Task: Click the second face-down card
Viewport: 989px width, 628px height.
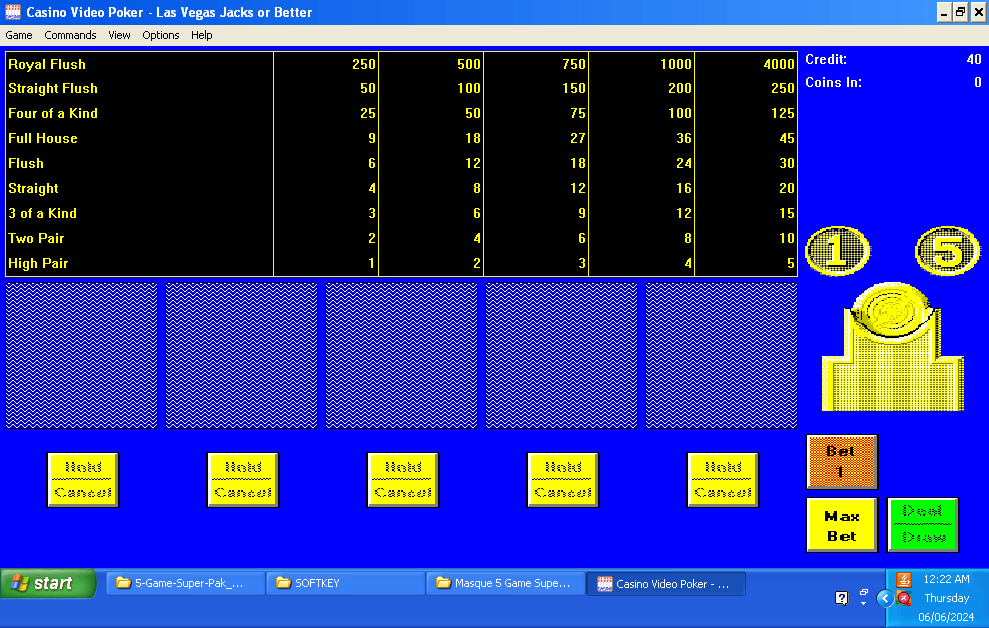Action: [242, 356]
